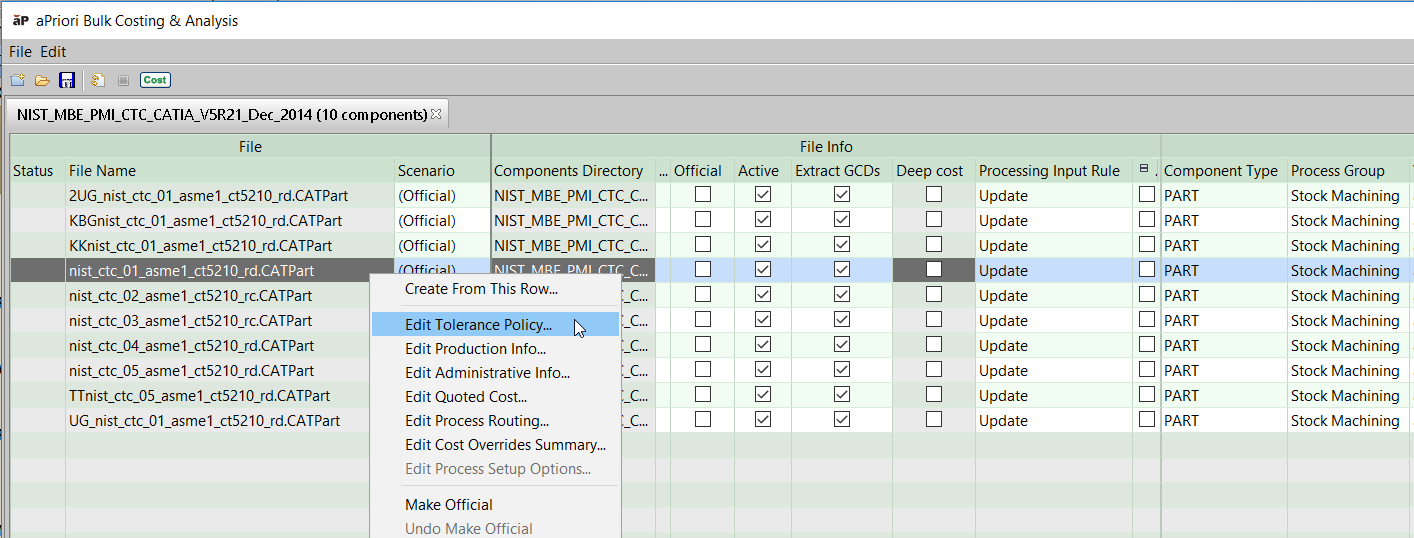Open Process Group Stock Machining cell for KBGnist_ctc_01

[1347, 220]
